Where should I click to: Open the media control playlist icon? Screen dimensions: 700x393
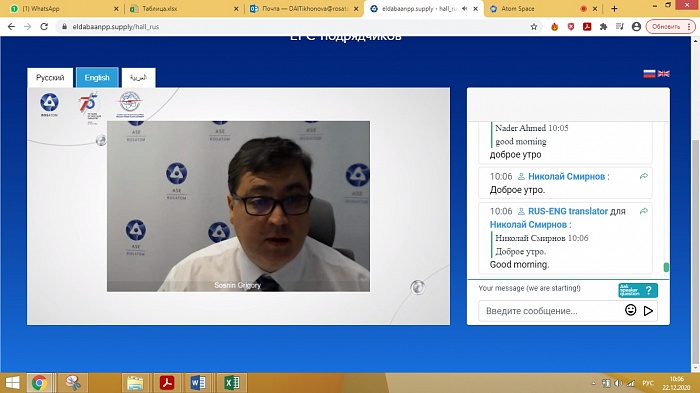620,27
